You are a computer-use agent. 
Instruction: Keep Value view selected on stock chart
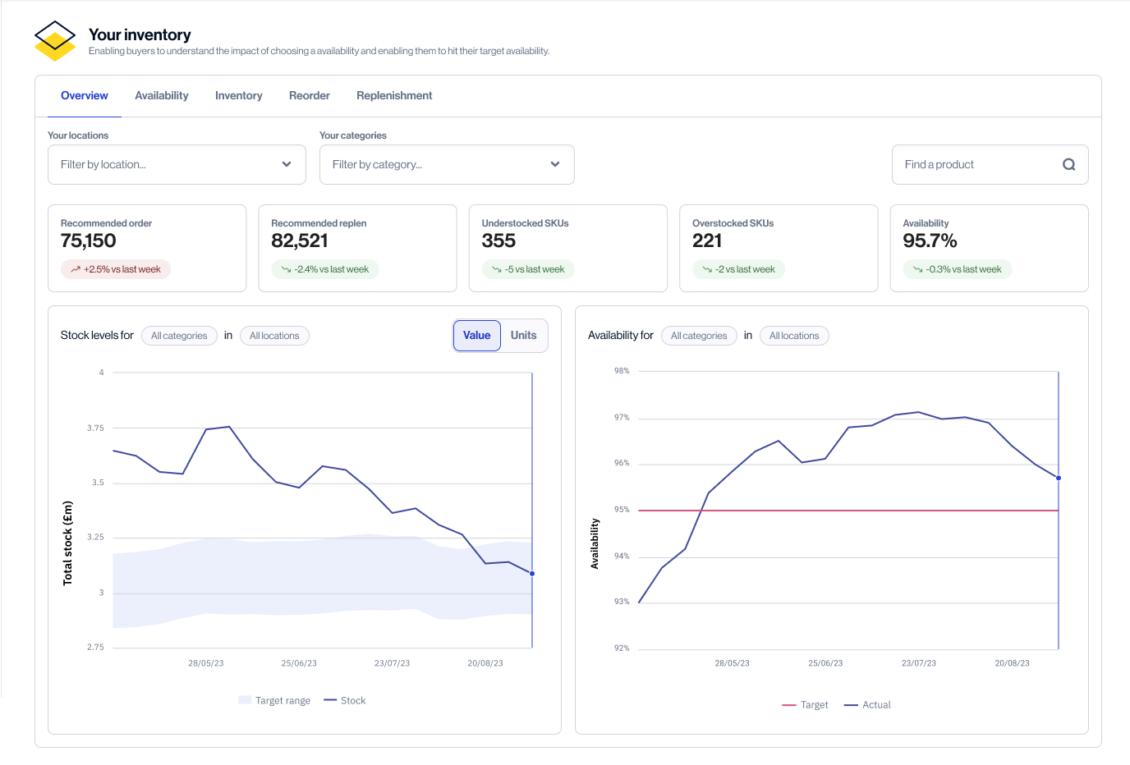pos(477,335)
